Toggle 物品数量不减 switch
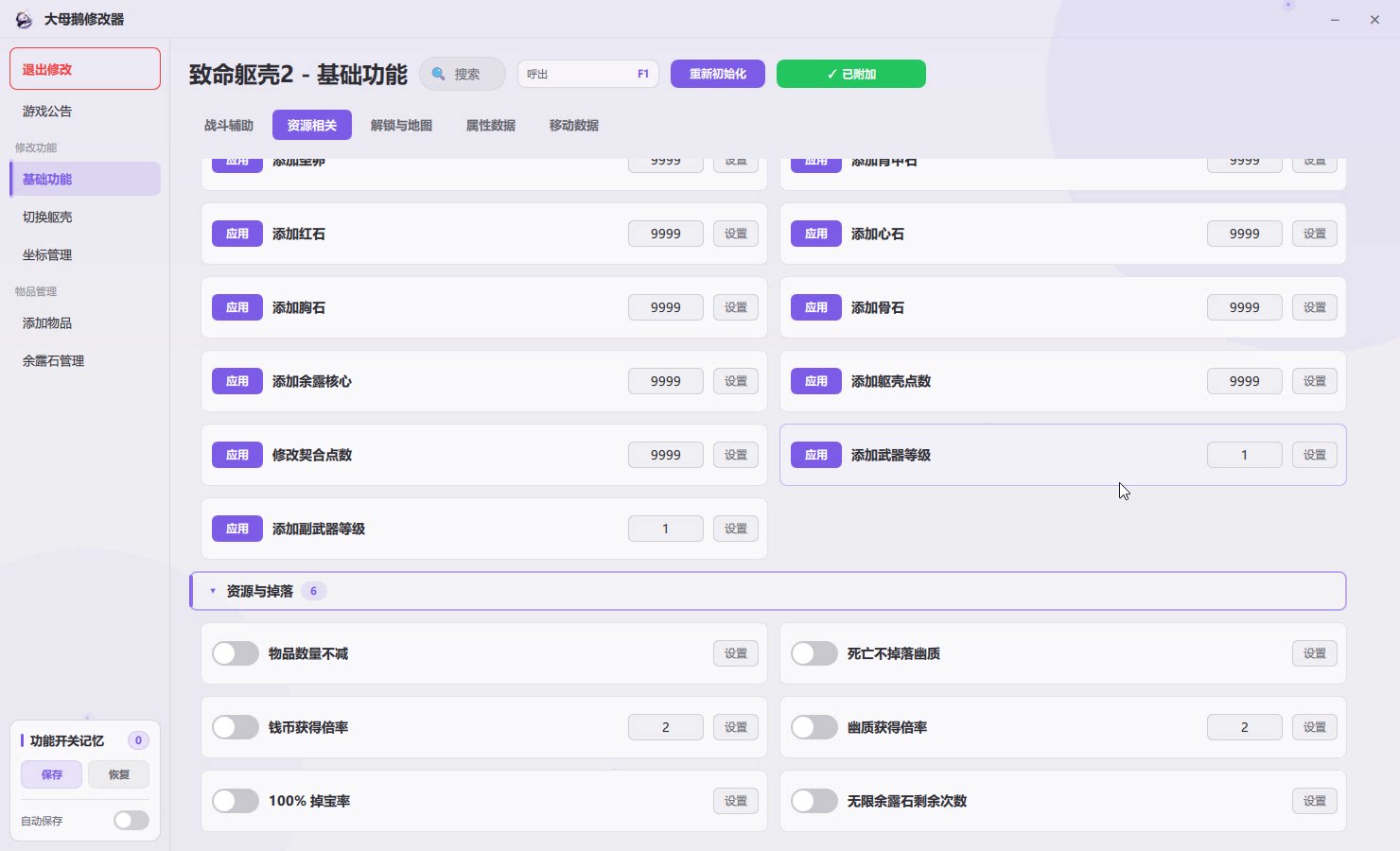1400x851 pixels. pyautogui.click(x=236, y=653)
